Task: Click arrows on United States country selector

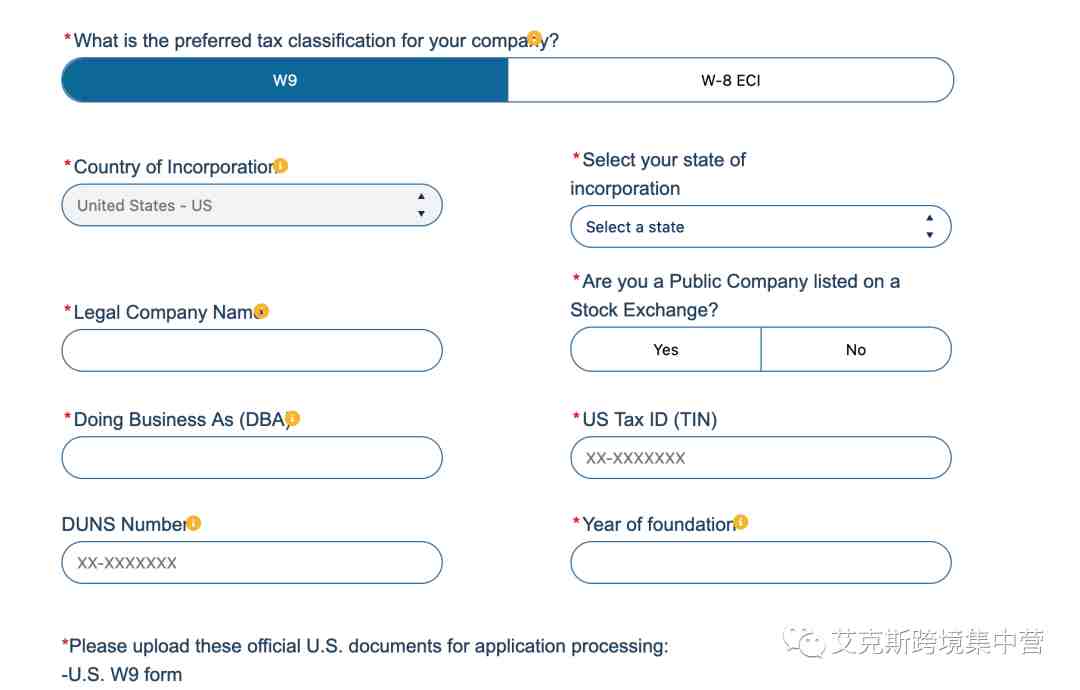Action: tap(421, 205)
